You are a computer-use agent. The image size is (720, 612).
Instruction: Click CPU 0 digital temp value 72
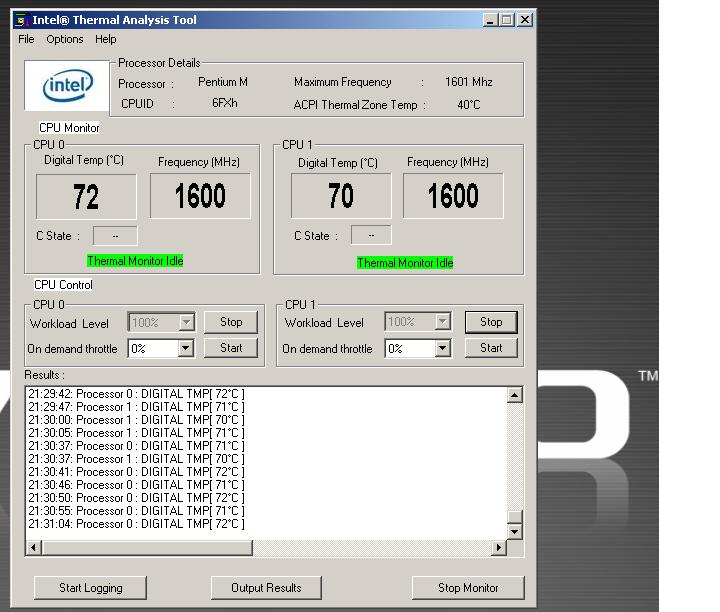point(86,197)
